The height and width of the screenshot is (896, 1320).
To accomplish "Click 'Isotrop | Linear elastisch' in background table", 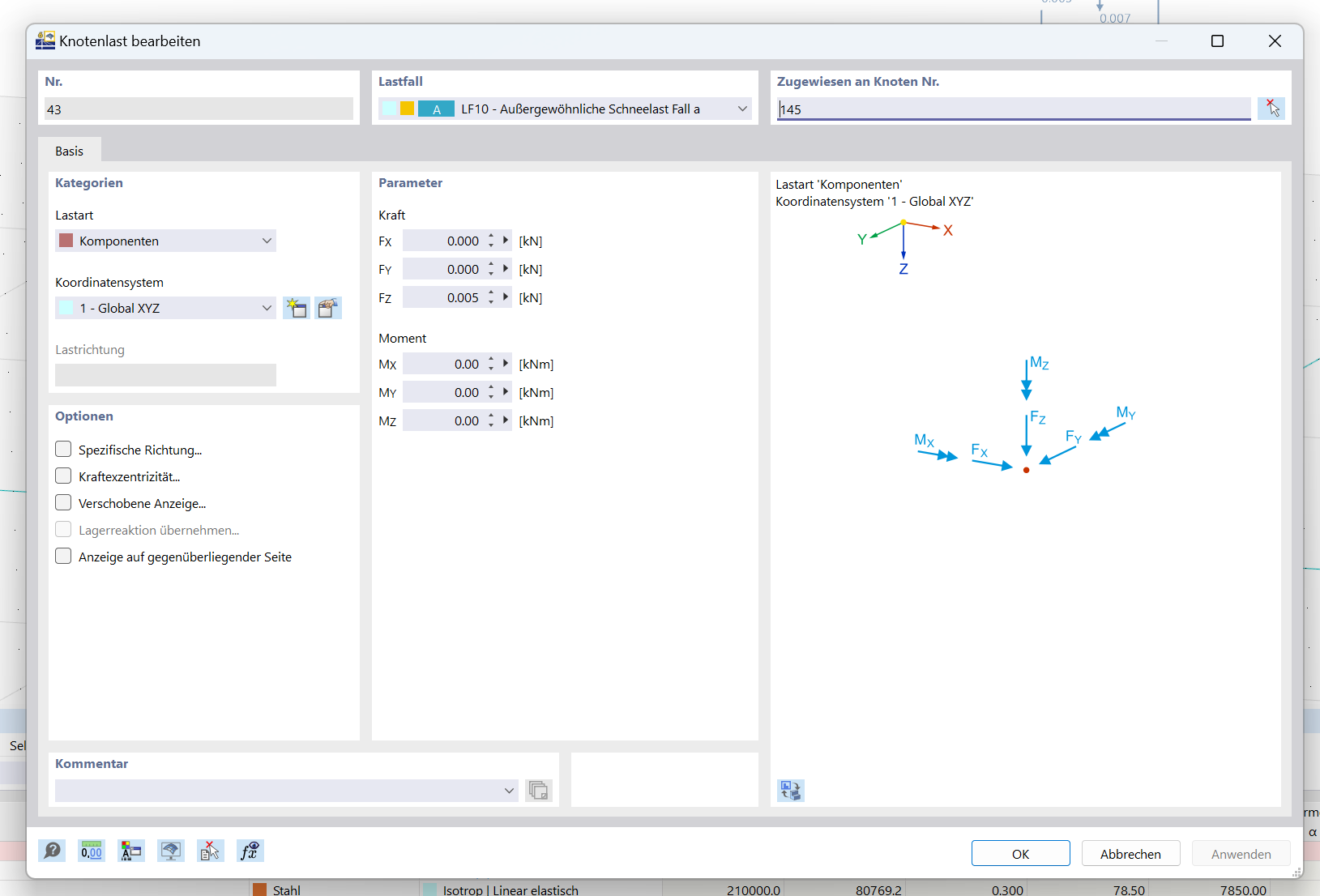I will (510, 890).
